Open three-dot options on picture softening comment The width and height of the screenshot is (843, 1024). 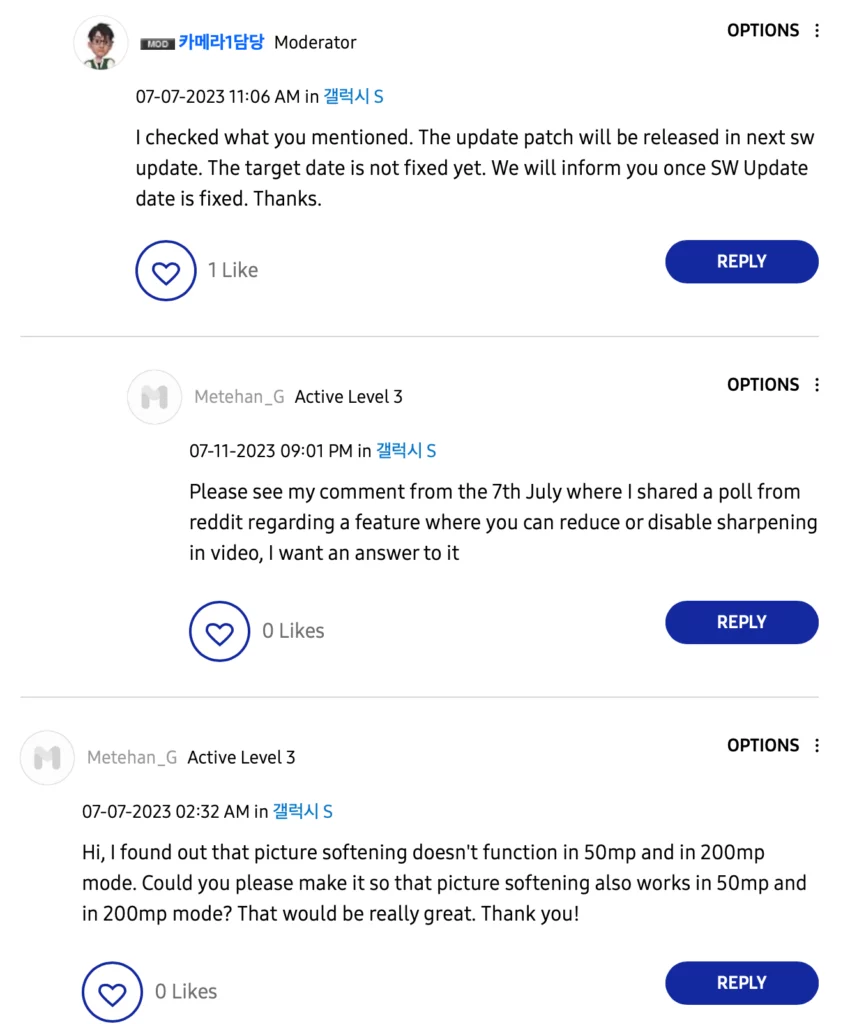click(817, 745)
